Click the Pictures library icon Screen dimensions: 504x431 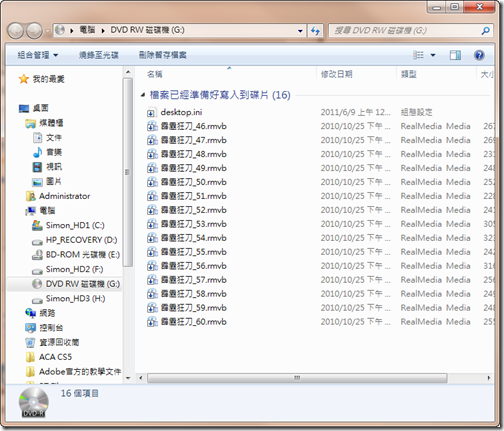(x=37, y=182)
